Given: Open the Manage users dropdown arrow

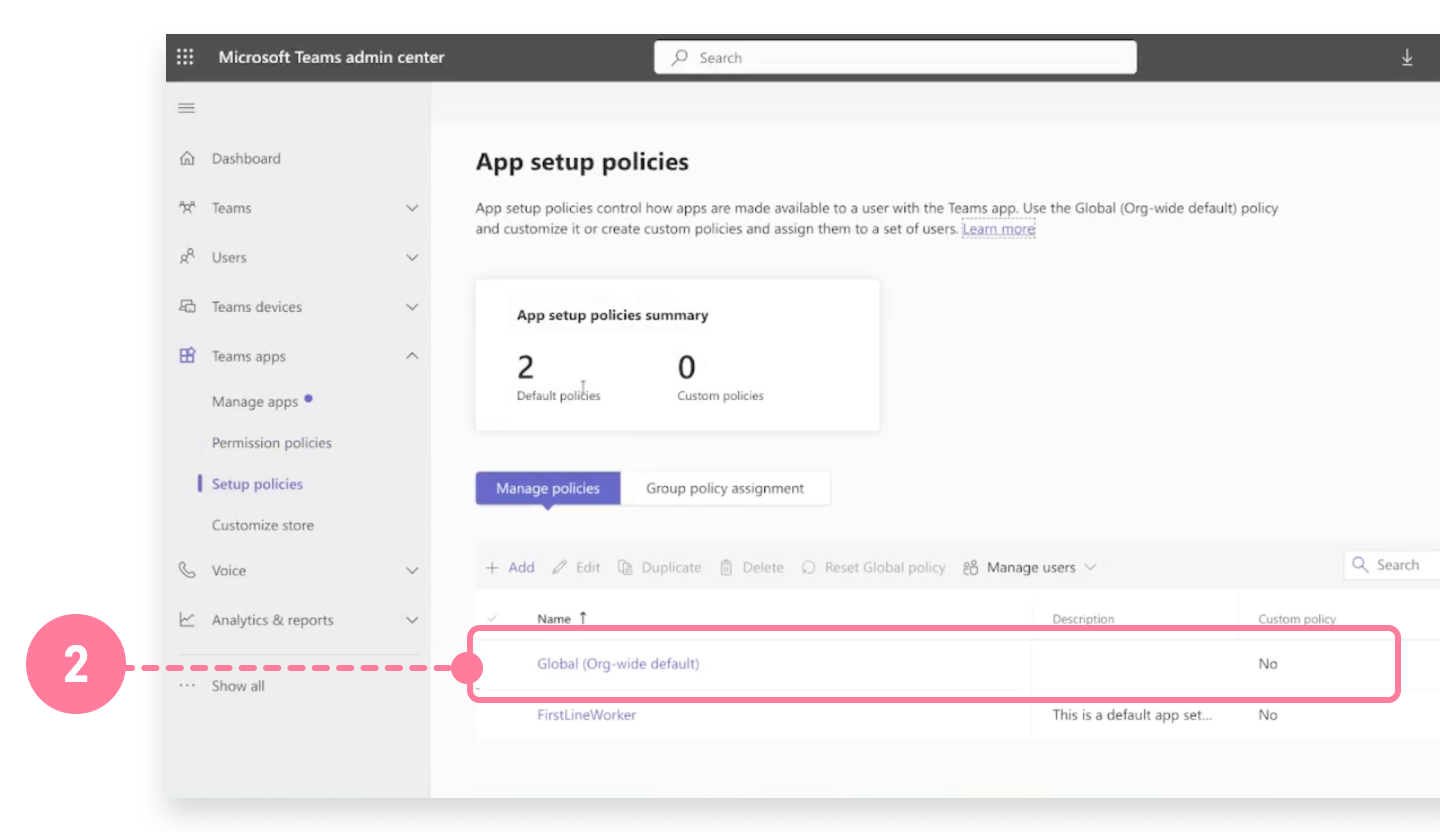Looking at the screenshot, I should click(1090, 567).
